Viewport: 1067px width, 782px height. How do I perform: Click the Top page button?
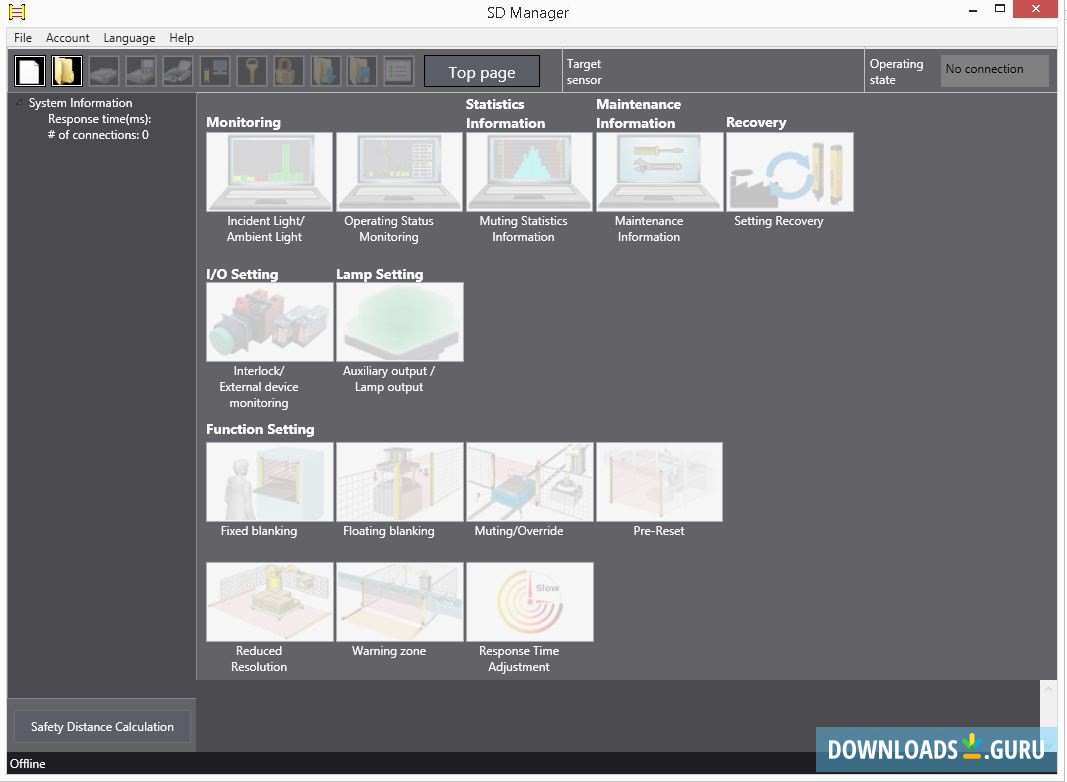(x=482, y=71)
